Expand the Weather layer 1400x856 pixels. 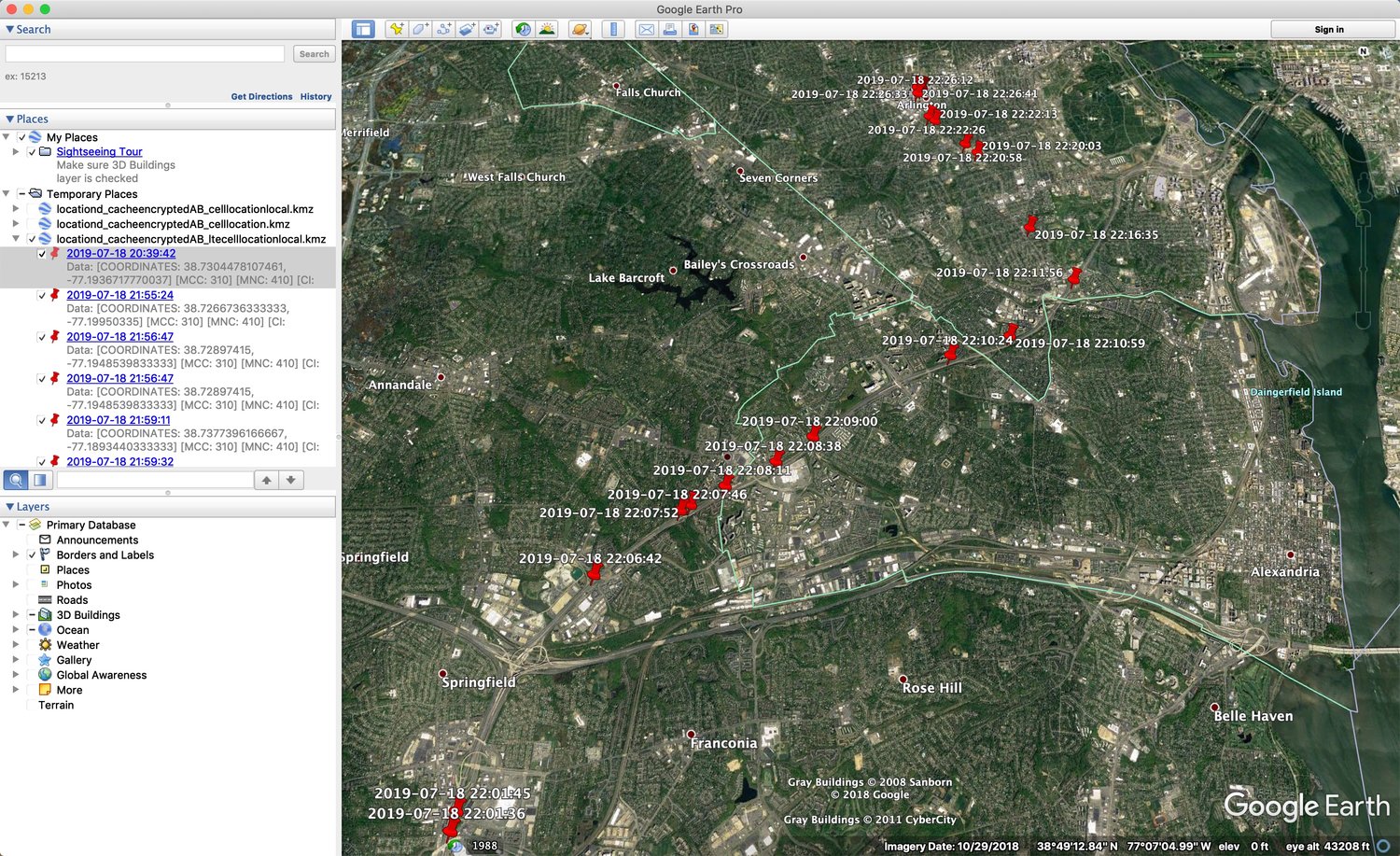tap(16, 644)
